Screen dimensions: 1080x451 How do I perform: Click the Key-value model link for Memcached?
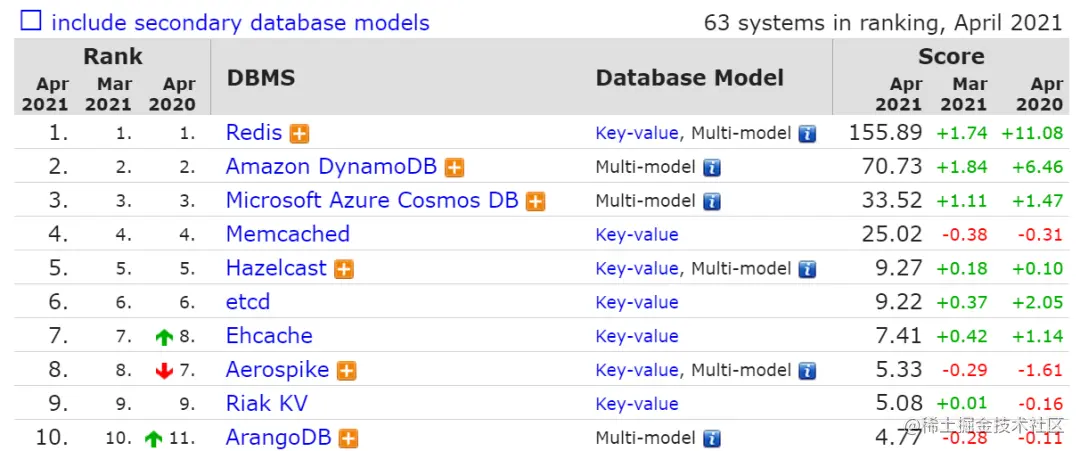pyautogui.click(x=637, y=235)
